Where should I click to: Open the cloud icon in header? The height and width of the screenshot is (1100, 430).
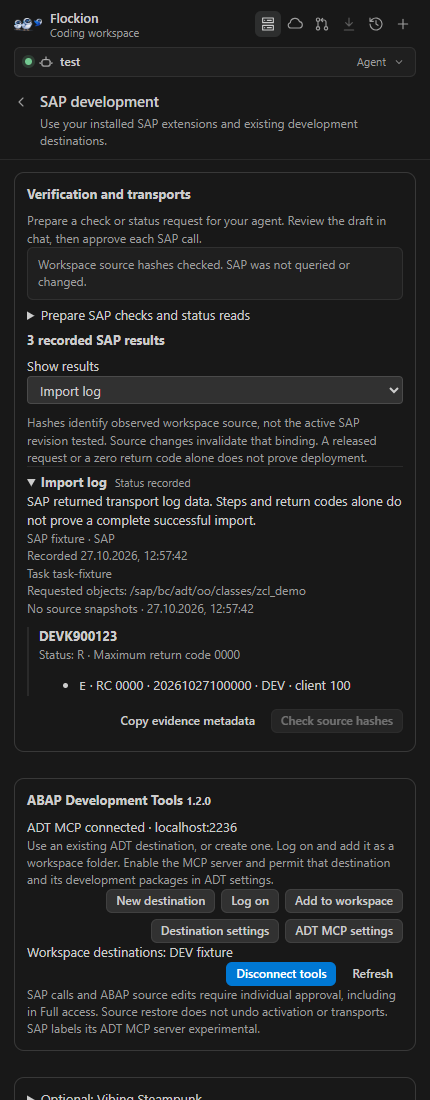click(295, 25)
